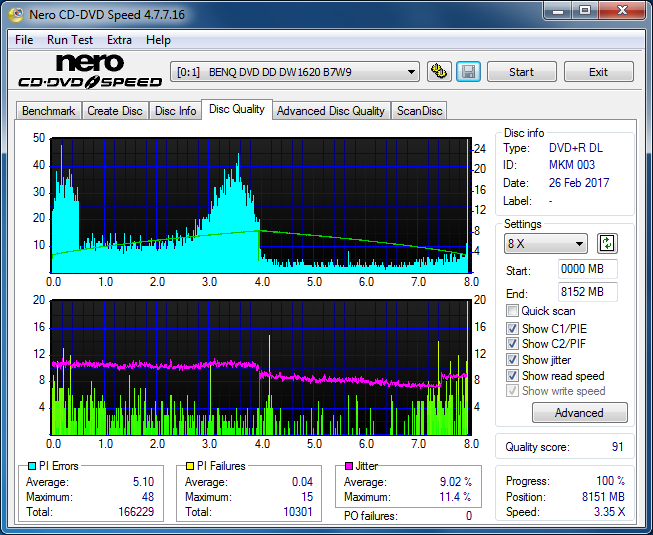Click the refresh settings icon beside speed

pyautogui.click(x=607, y=244)
